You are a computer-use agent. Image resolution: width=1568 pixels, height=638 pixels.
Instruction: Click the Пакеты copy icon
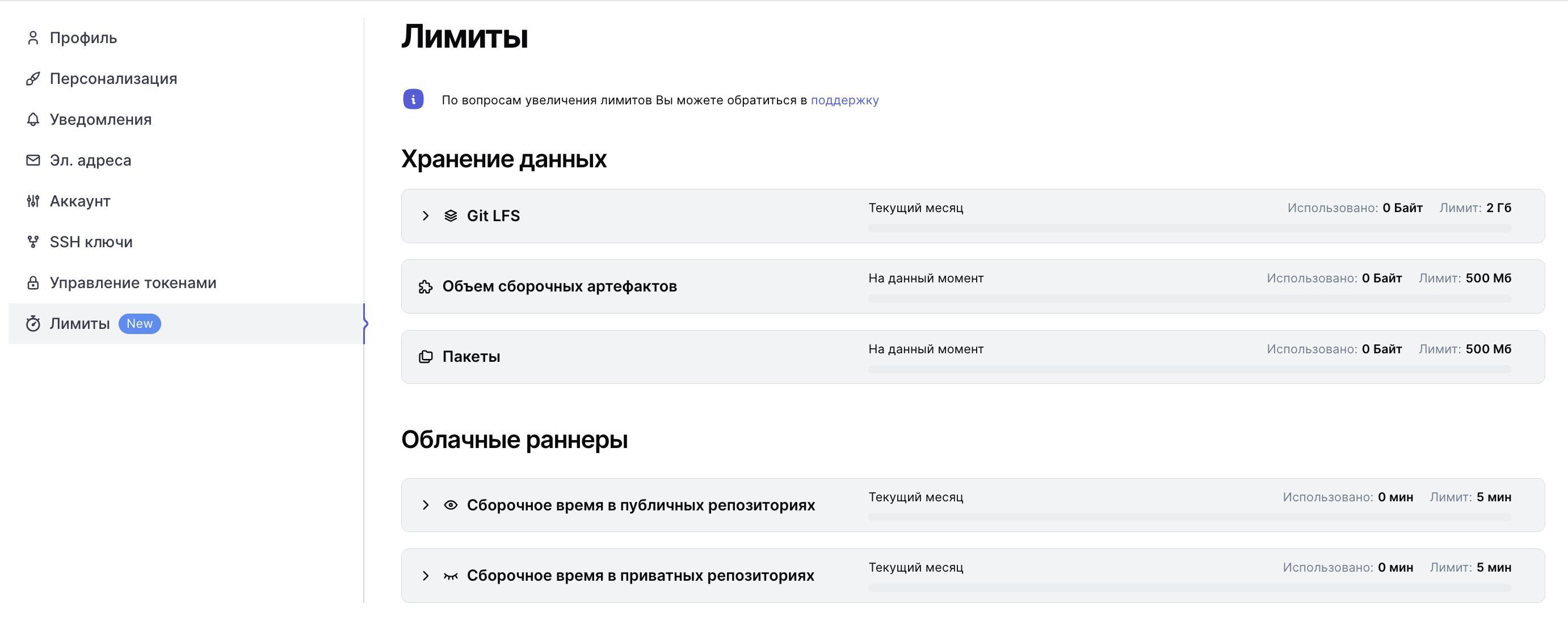click(x=426, y=357)
